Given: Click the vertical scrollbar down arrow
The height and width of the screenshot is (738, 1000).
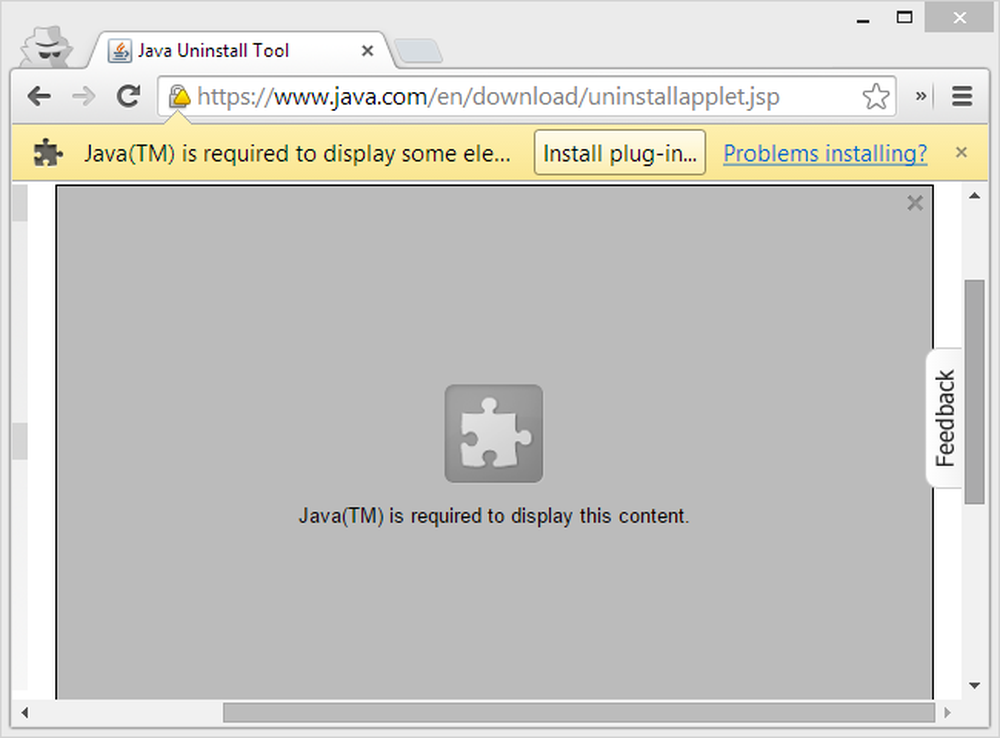Looking at the screenshot, I should (974, 686).
